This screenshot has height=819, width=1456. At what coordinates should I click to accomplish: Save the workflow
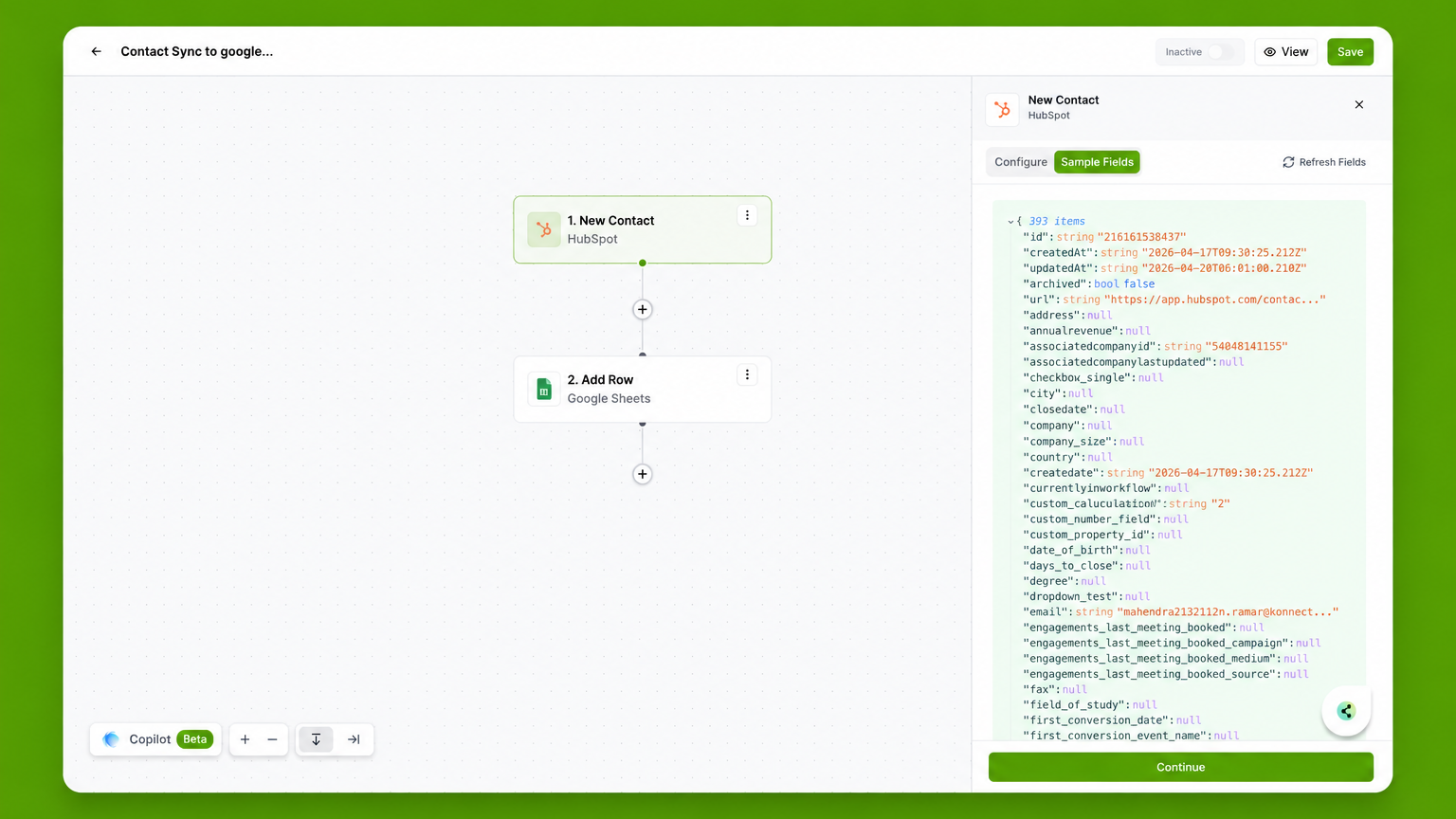tap(1350, 52)
